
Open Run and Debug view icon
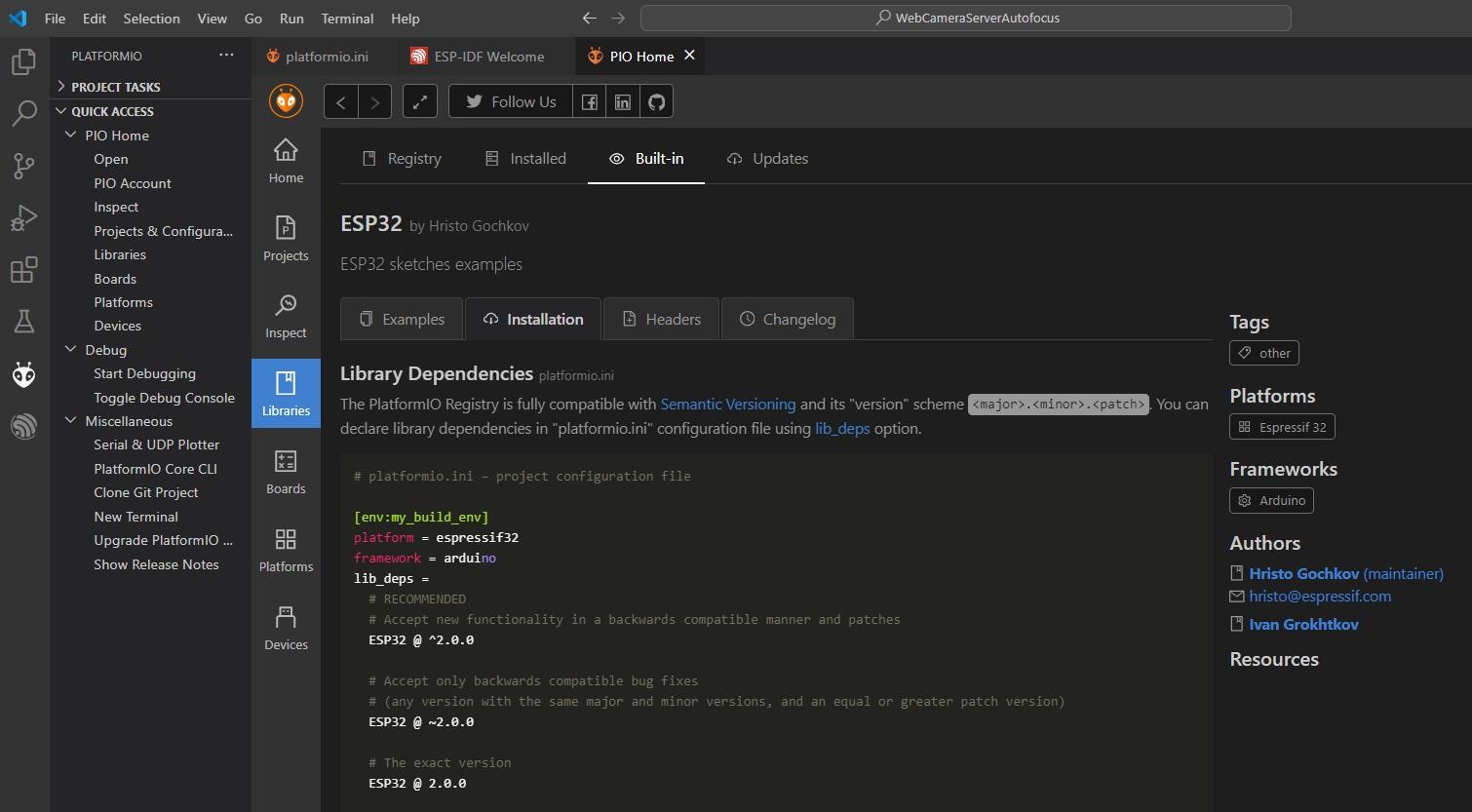[x=23, y=217]
